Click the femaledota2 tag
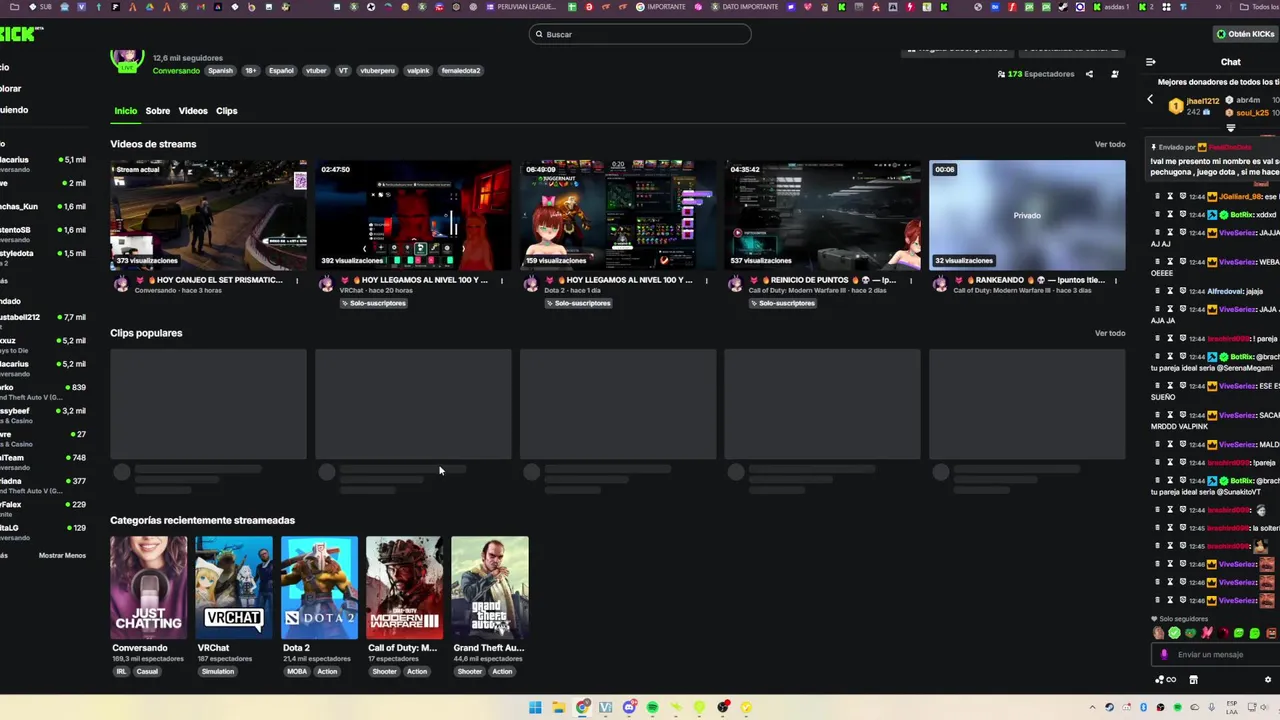The width and height of the screenshot is (1280, 720). tap(461, 71)
